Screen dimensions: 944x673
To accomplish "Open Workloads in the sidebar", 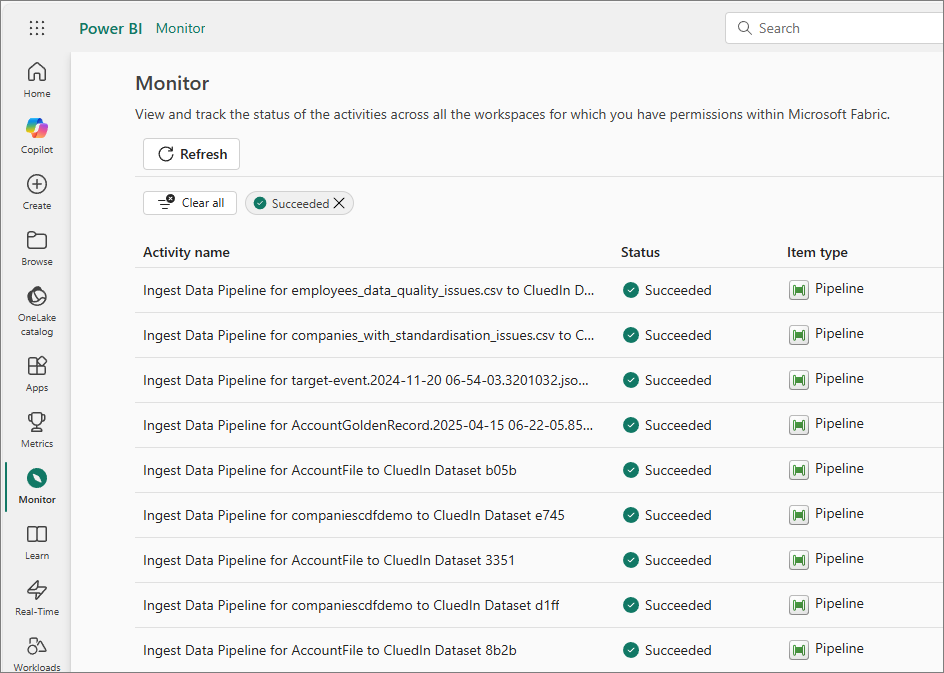I will pos(37,652).
